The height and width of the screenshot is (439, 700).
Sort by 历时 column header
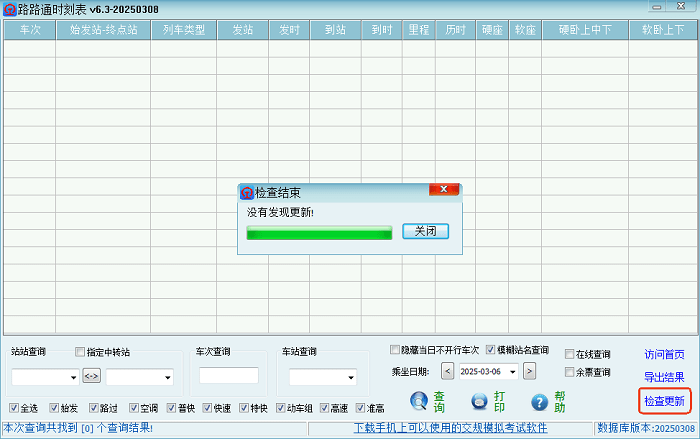click(x=455, y=30)
